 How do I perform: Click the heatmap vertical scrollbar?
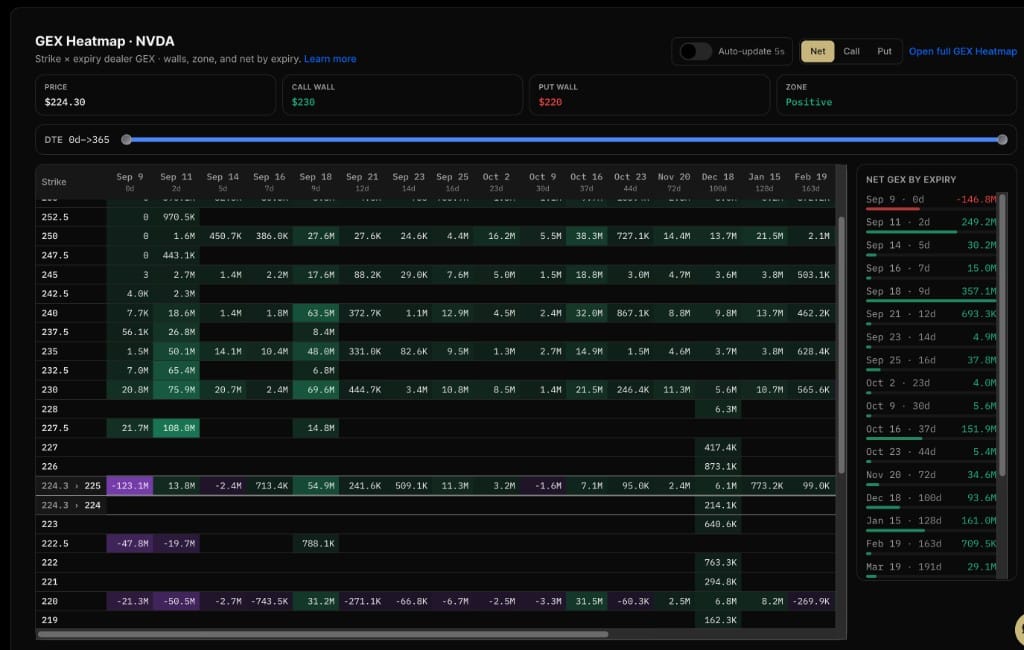pyautogui.click(x=841, y=345)
